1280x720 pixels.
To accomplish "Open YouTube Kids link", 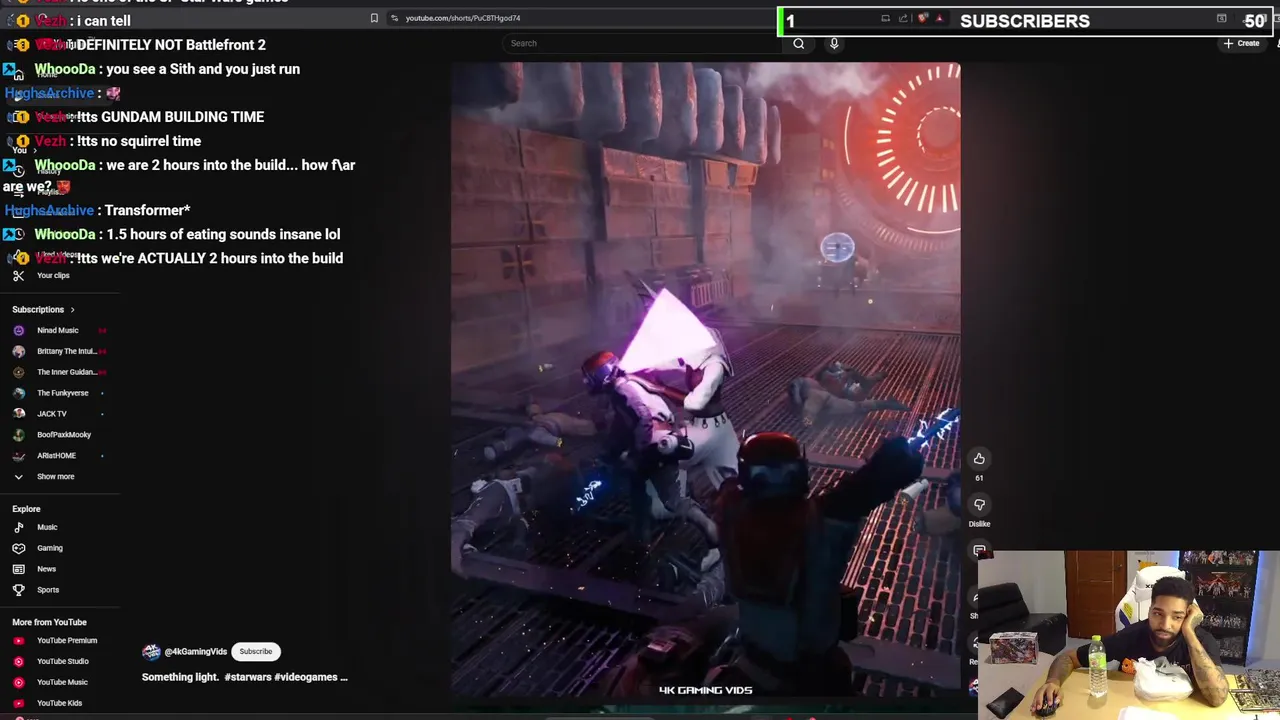I will (48, 703).
